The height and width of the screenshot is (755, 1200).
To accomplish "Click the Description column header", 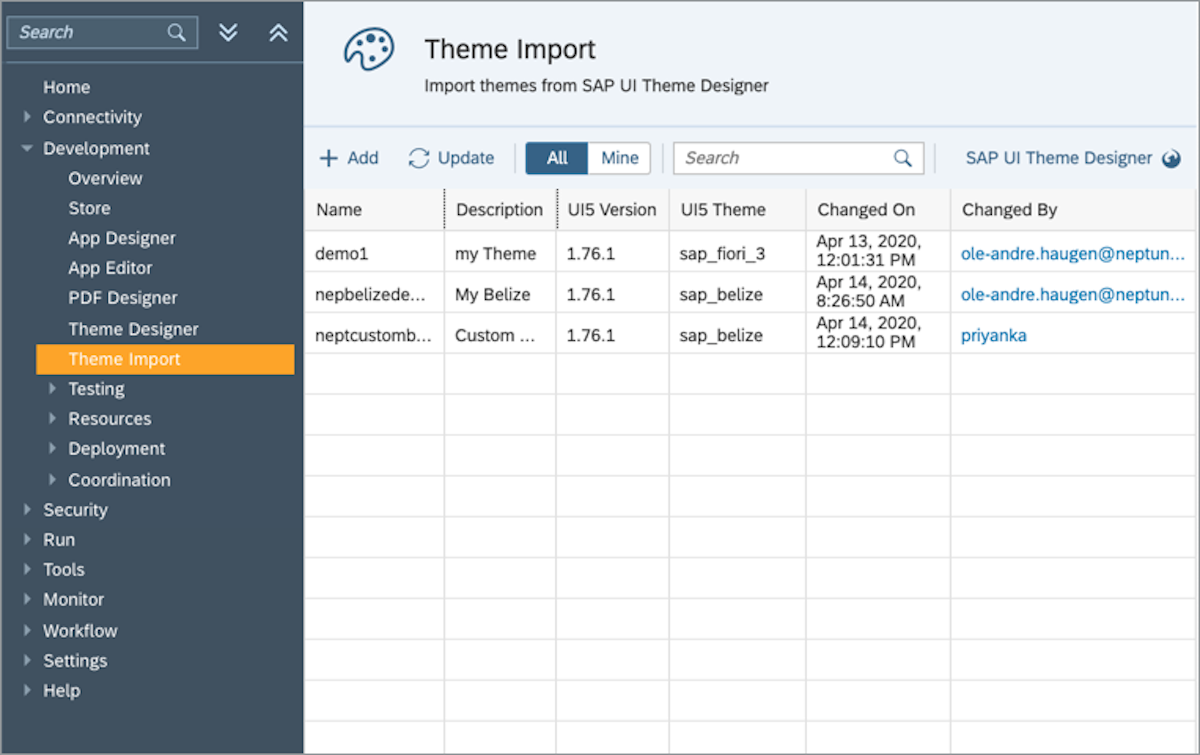I will pyautogui.click(x=500, y=210).
